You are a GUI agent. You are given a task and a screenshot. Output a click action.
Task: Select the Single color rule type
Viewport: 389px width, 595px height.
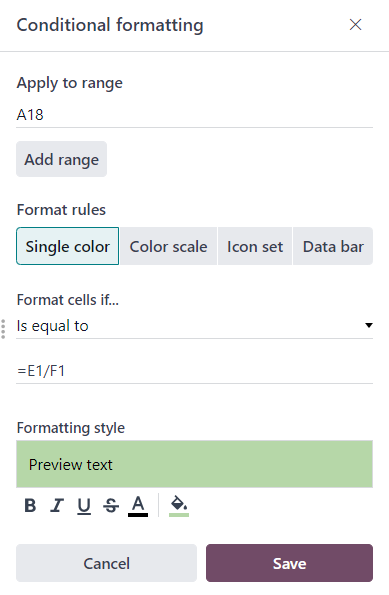click(x=68, y=246)
